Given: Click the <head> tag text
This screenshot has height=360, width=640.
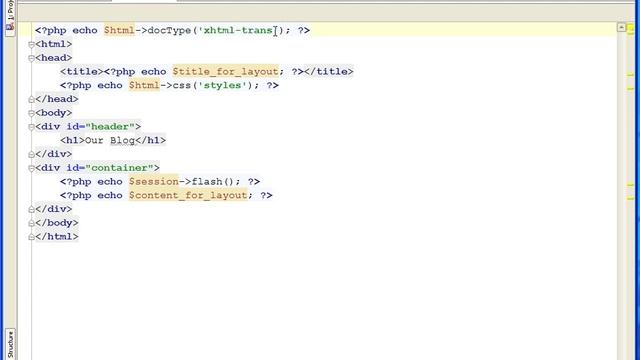Looking at the screenshot, I should tap(53, 58).
